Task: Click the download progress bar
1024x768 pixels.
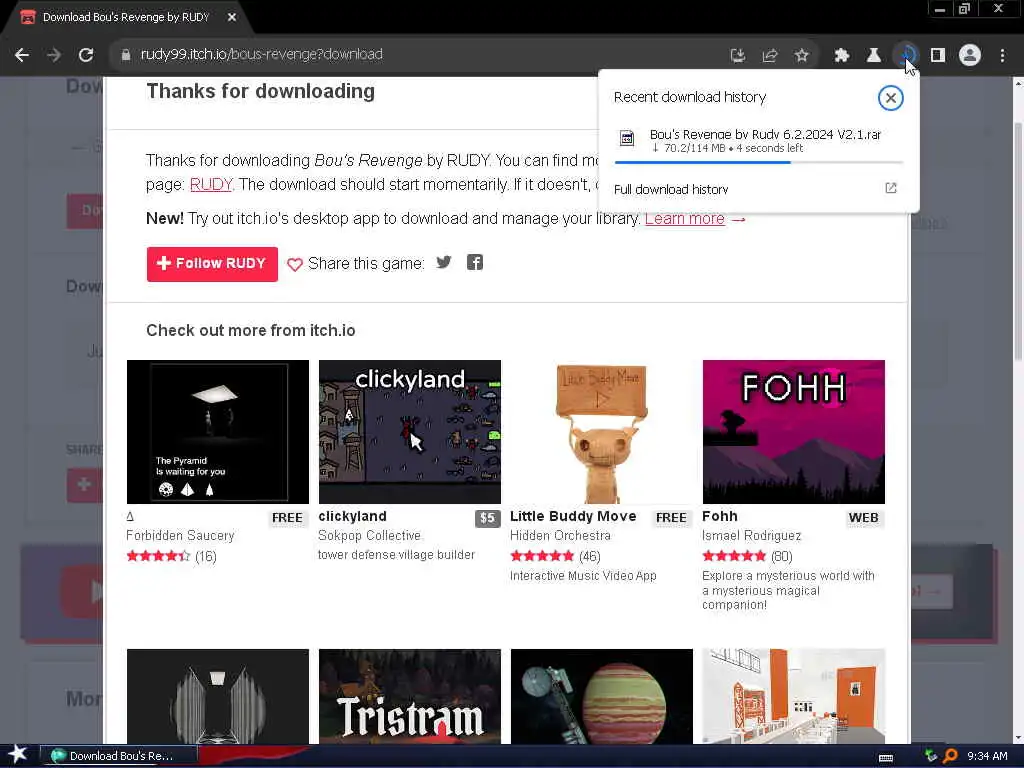Action: [758, 162]
